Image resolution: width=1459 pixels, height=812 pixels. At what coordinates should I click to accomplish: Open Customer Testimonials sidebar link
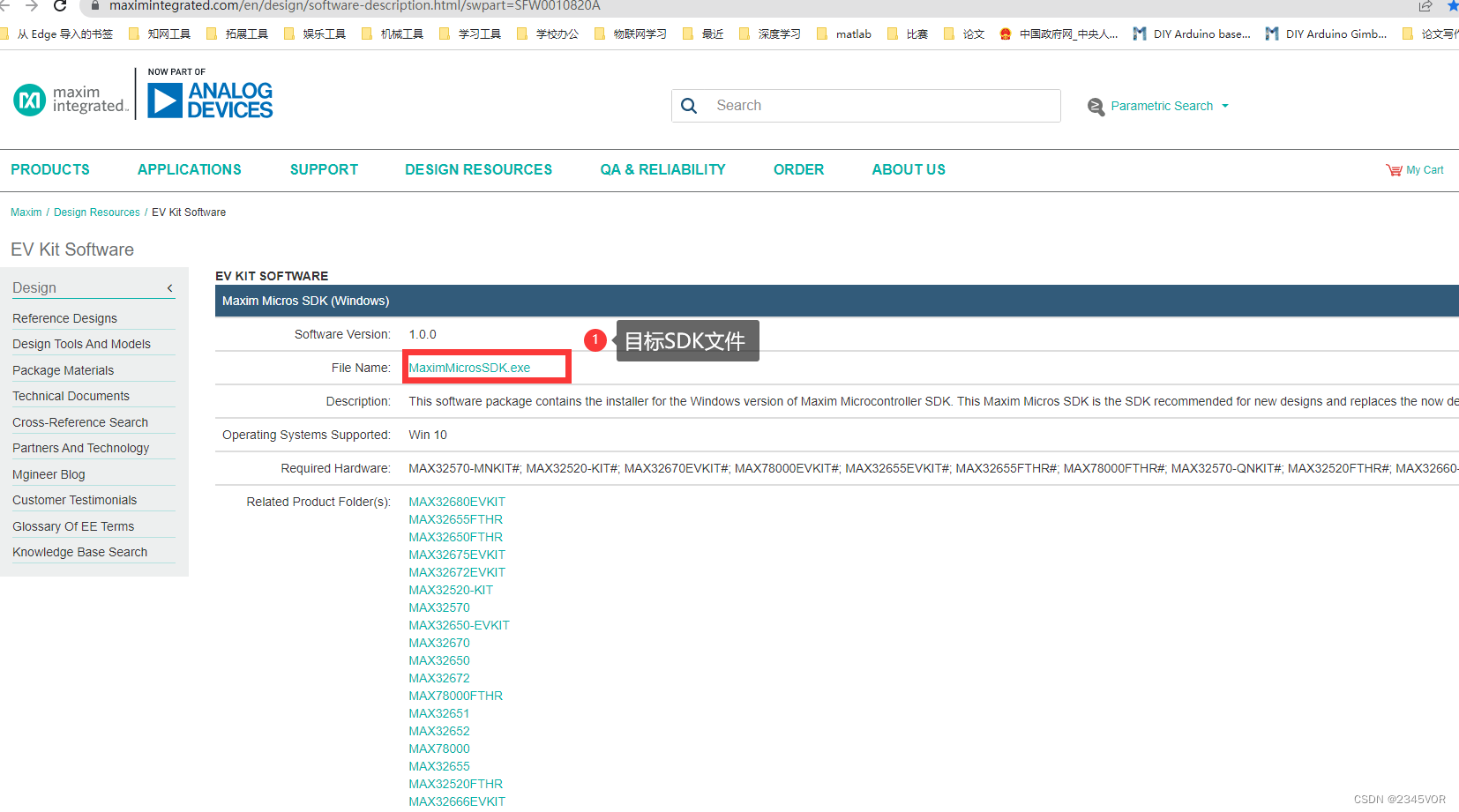(74, 500)
